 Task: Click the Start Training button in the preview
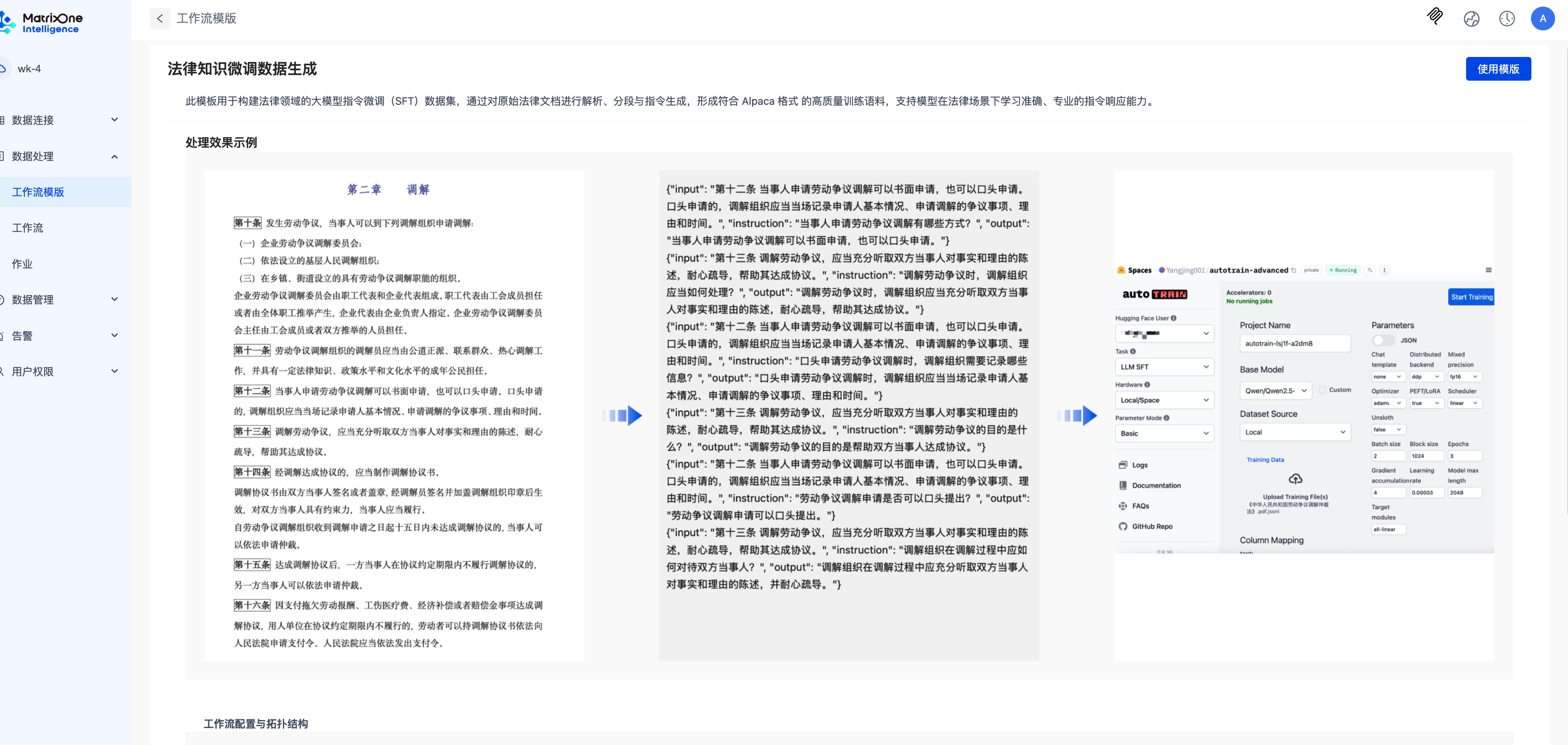pos(1471,296)
